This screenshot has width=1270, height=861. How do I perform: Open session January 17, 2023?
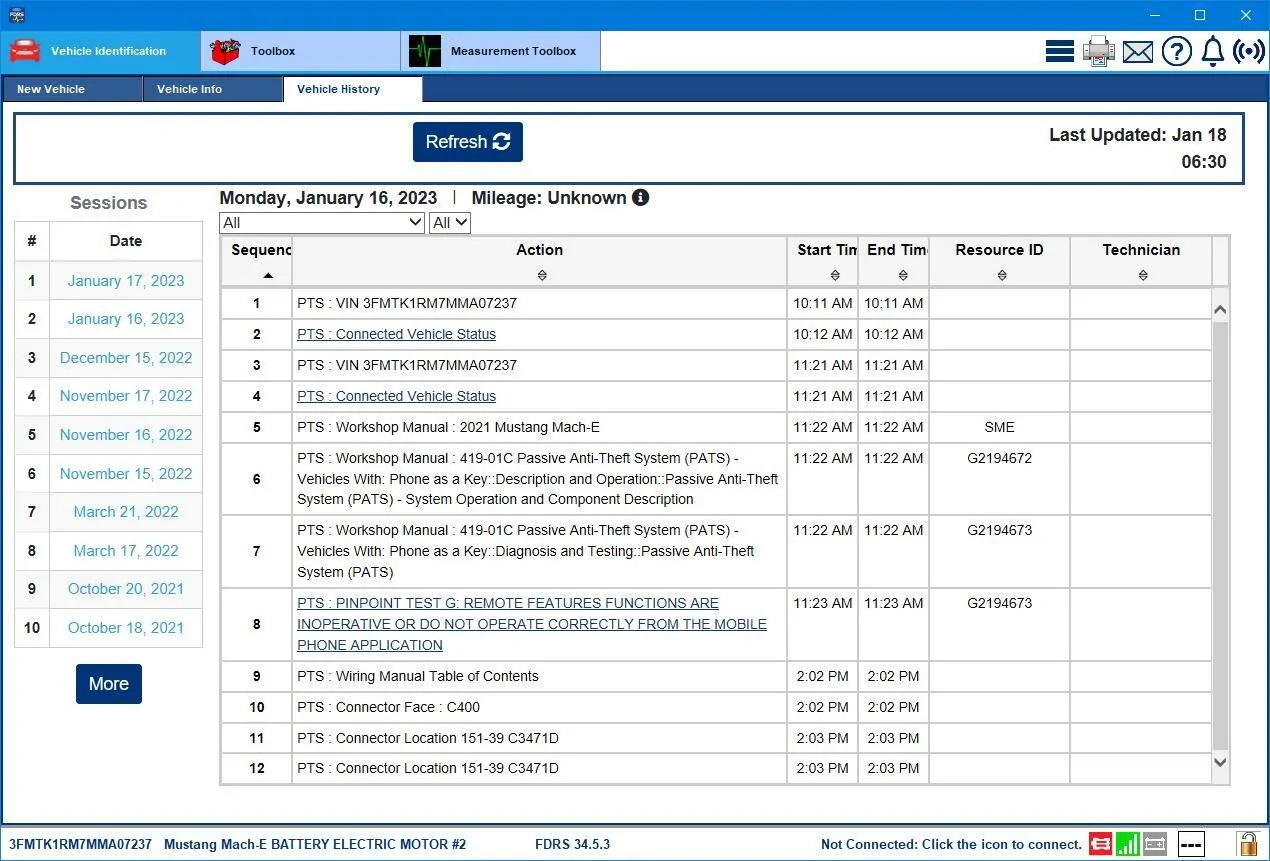(126, 281)
